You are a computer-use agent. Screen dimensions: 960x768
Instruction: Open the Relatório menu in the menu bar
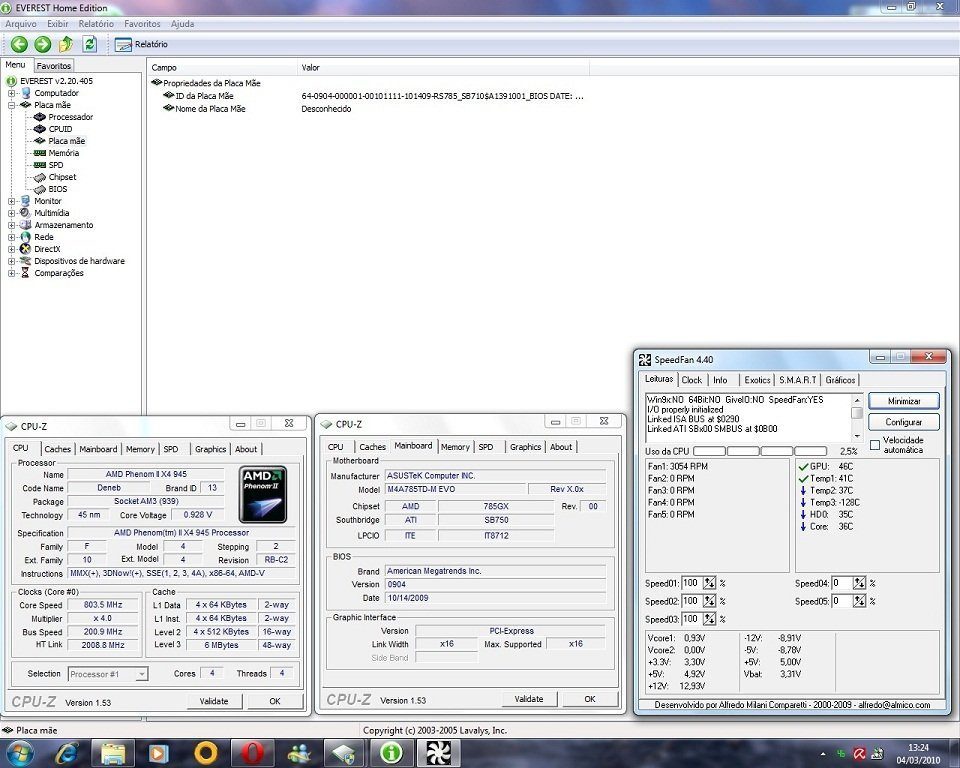(x=96, y=24)
